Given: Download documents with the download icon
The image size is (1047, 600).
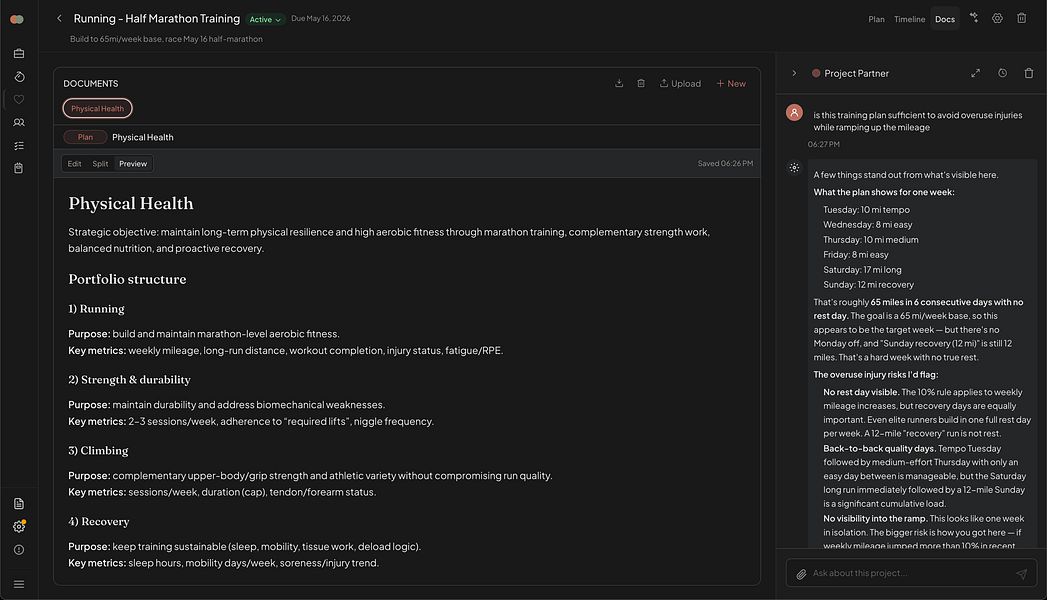Looking at the screenshot, I should click(619, 83).
